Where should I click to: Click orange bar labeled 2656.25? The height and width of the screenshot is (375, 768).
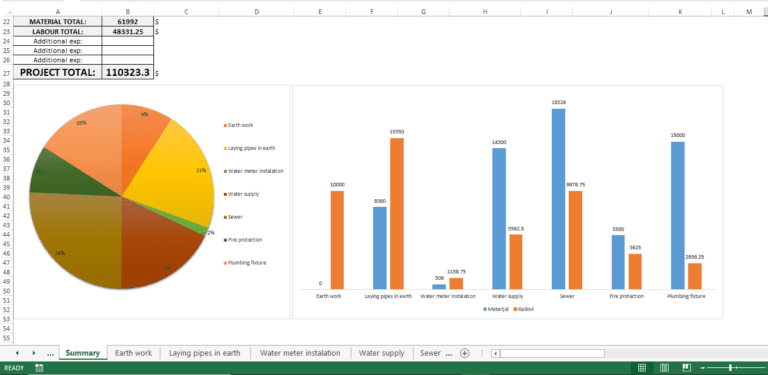click(695, 276)
